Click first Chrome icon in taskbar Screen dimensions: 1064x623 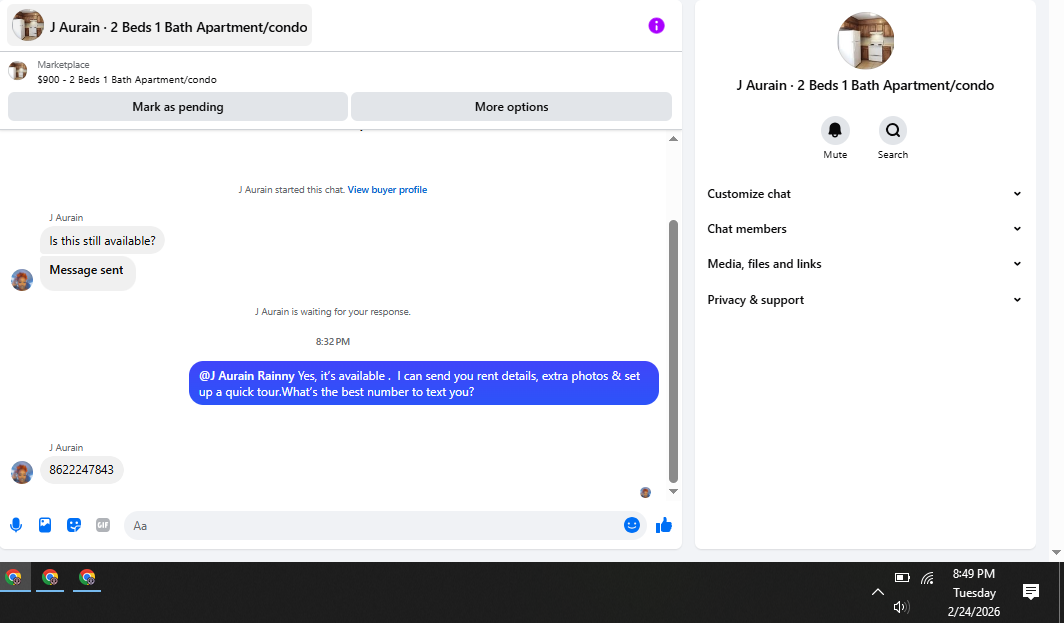(x=14, y=578)
